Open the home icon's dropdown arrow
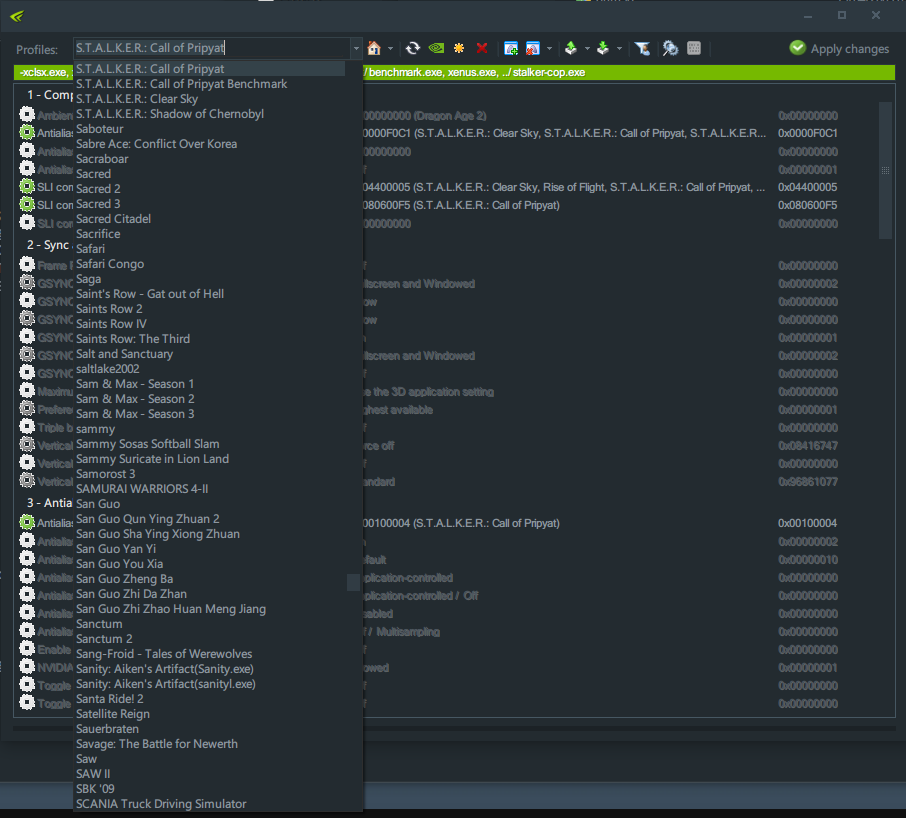906x818 pixels. [x=391, y=49]
